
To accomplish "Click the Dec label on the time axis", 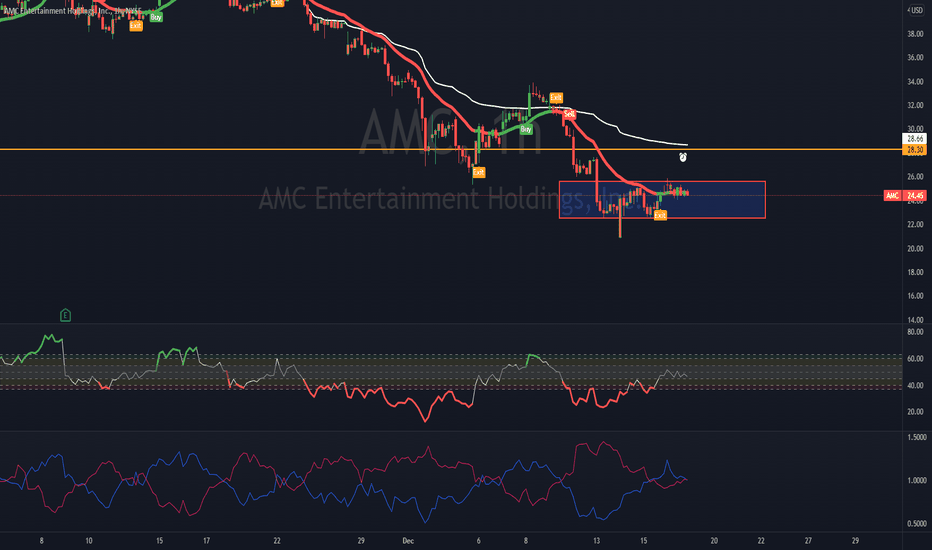I will point(408,540).
